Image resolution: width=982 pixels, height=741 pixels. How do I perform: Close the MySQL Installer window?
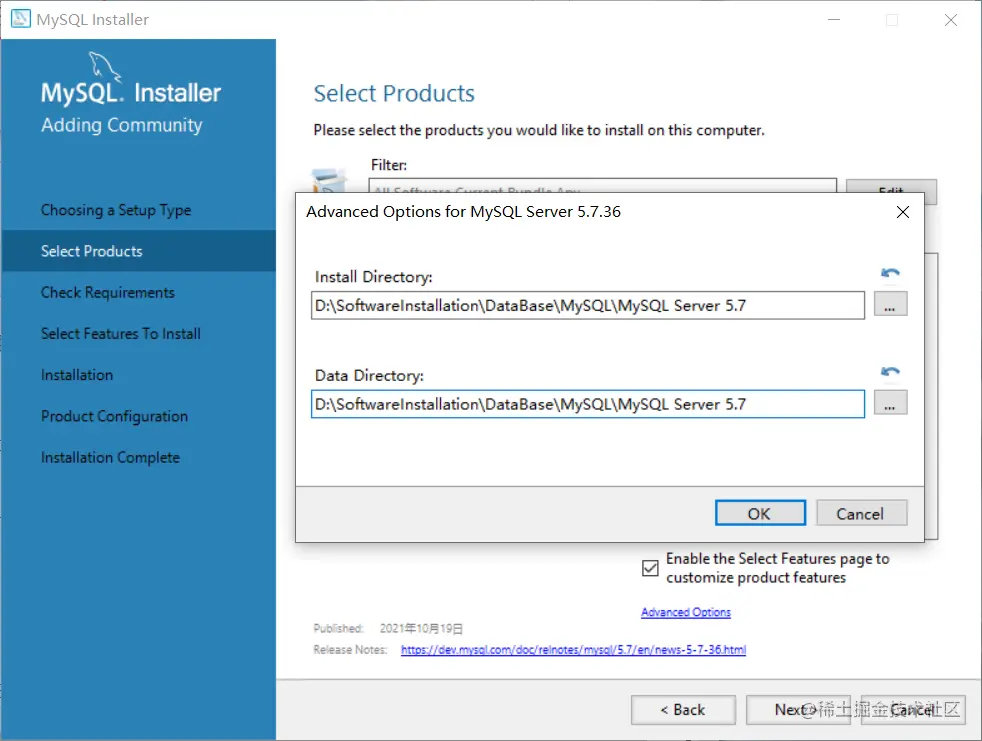[x=951, y=20]
